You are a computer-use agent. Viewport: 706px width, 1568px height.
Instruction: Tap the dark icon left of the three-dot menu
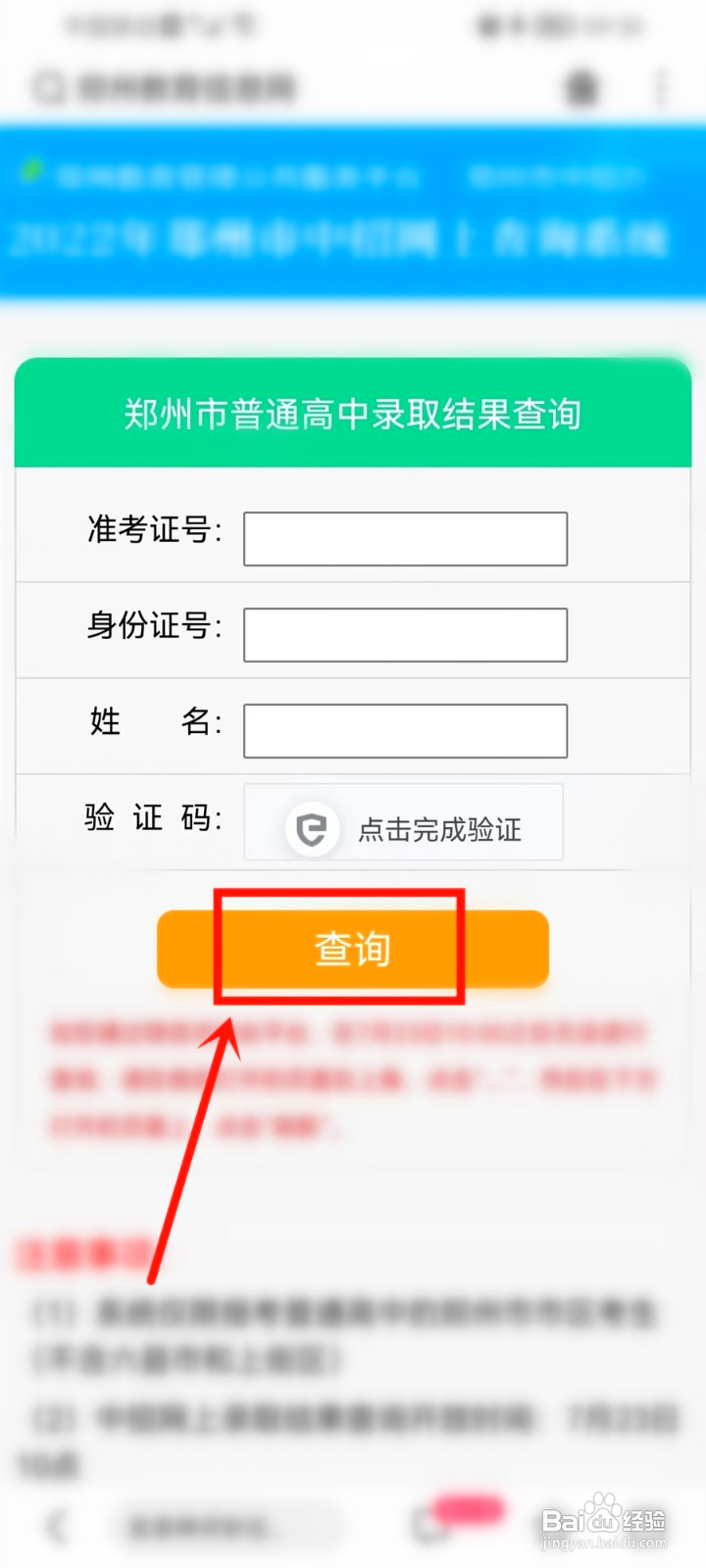[581, 88]
